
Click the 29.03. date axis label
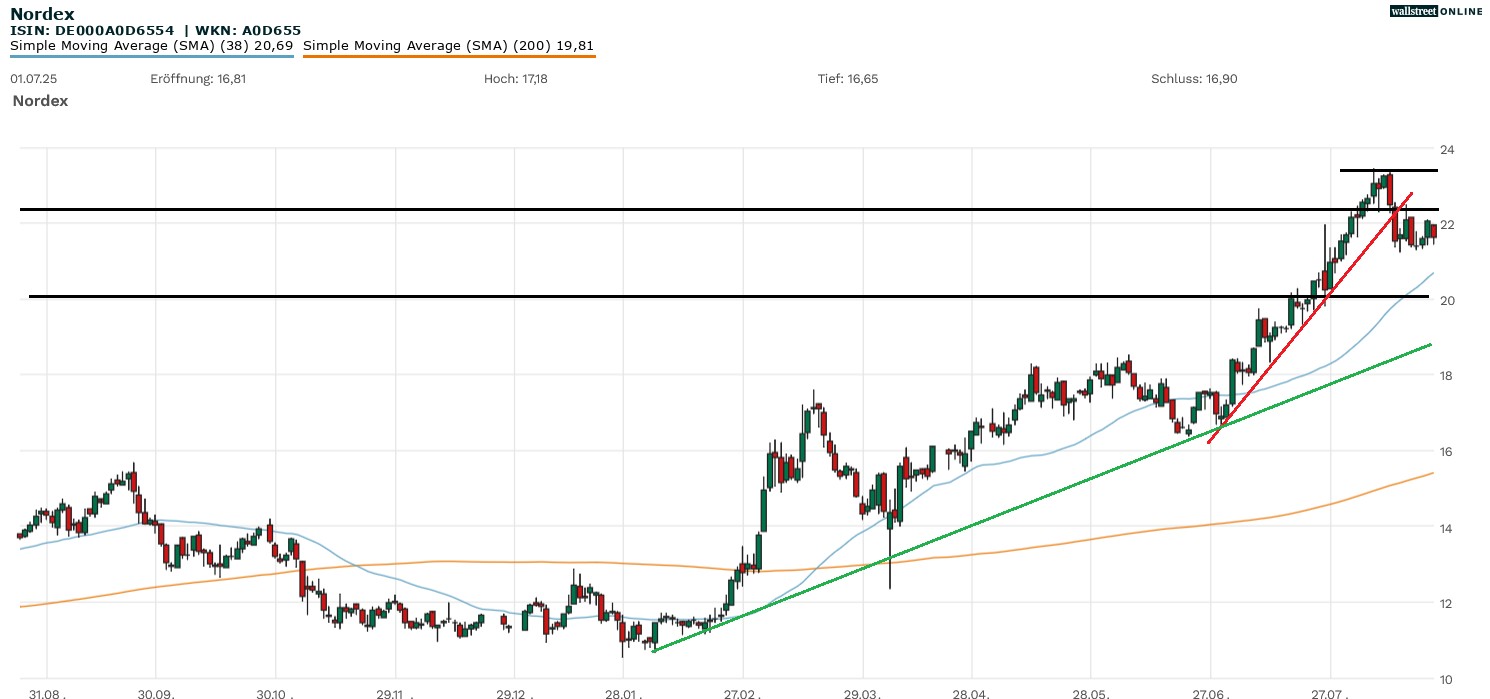(861, 693)
